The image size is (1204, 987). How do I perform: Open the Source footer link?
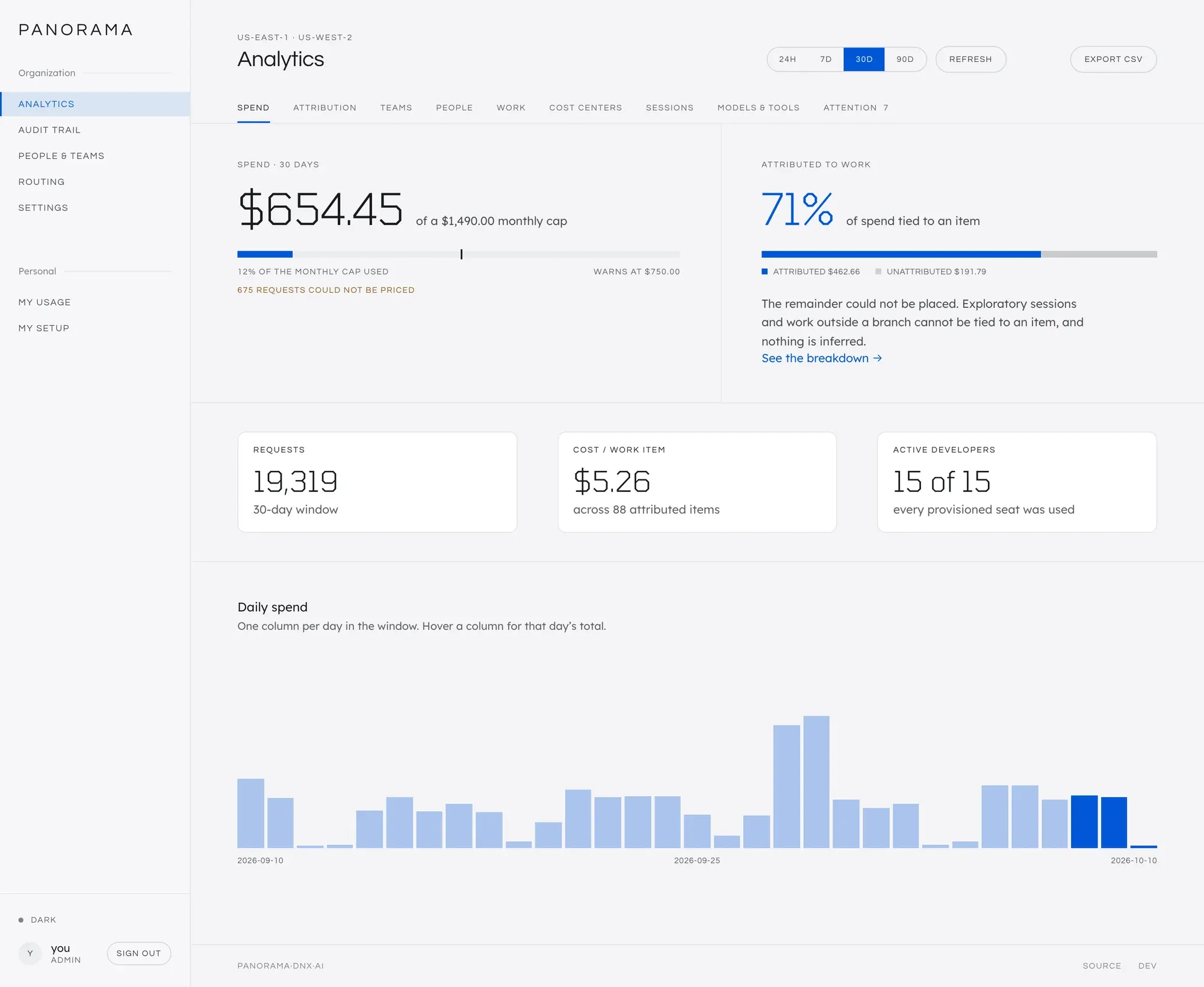tap(1102, 966)
